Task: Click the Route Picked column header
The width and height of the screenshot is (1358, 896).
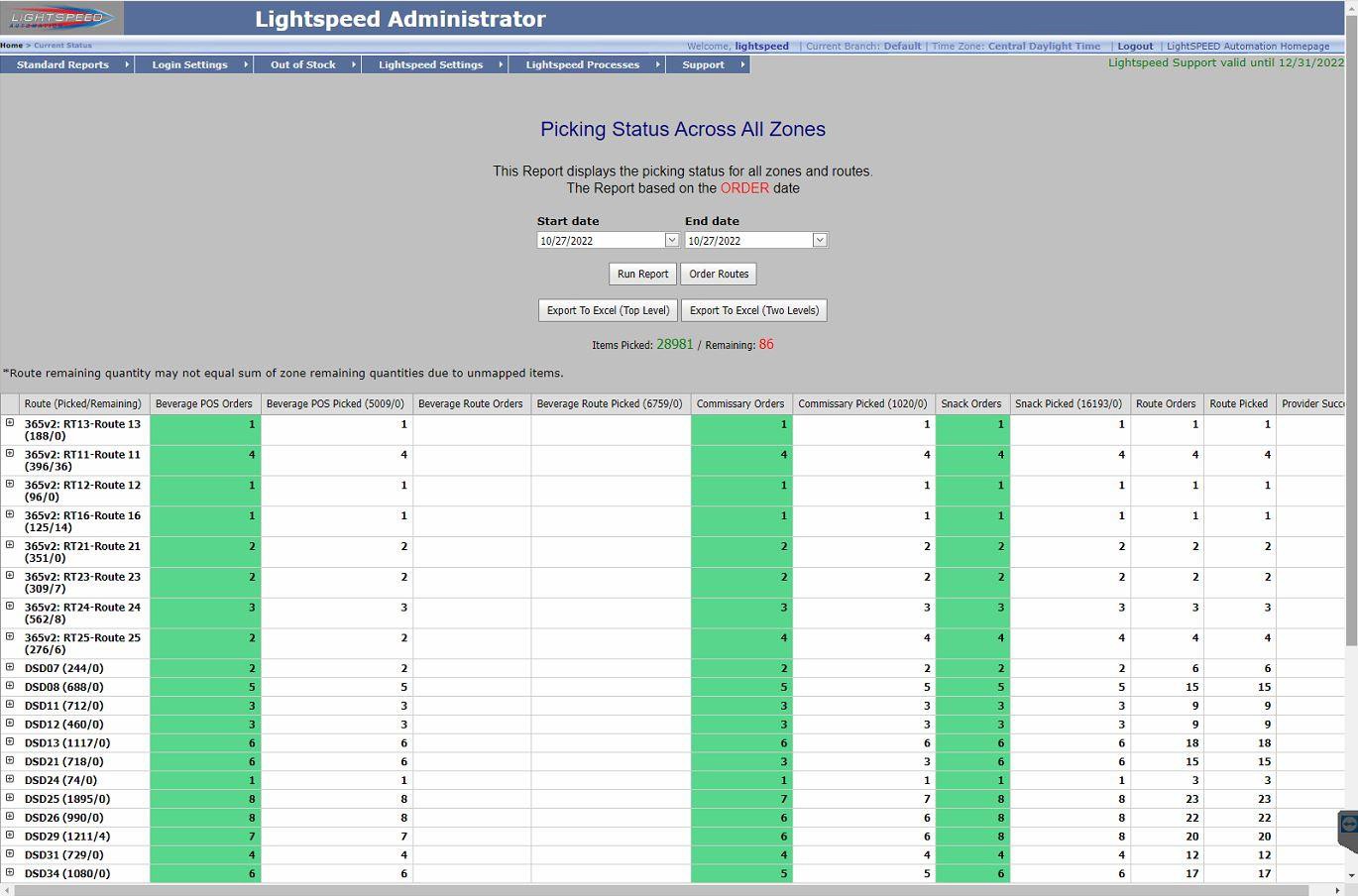Action: (1239, 403)
